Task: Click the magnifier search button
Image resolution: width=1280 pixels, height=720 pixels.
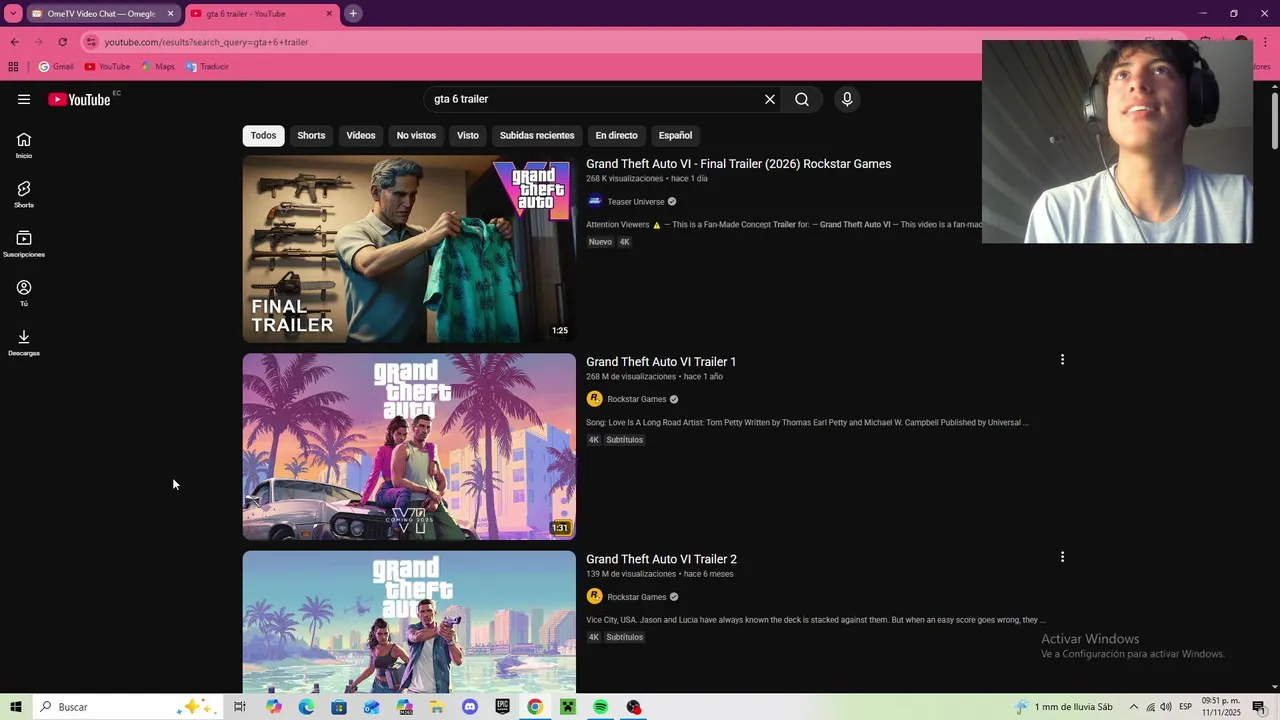Action: (802, 99)
